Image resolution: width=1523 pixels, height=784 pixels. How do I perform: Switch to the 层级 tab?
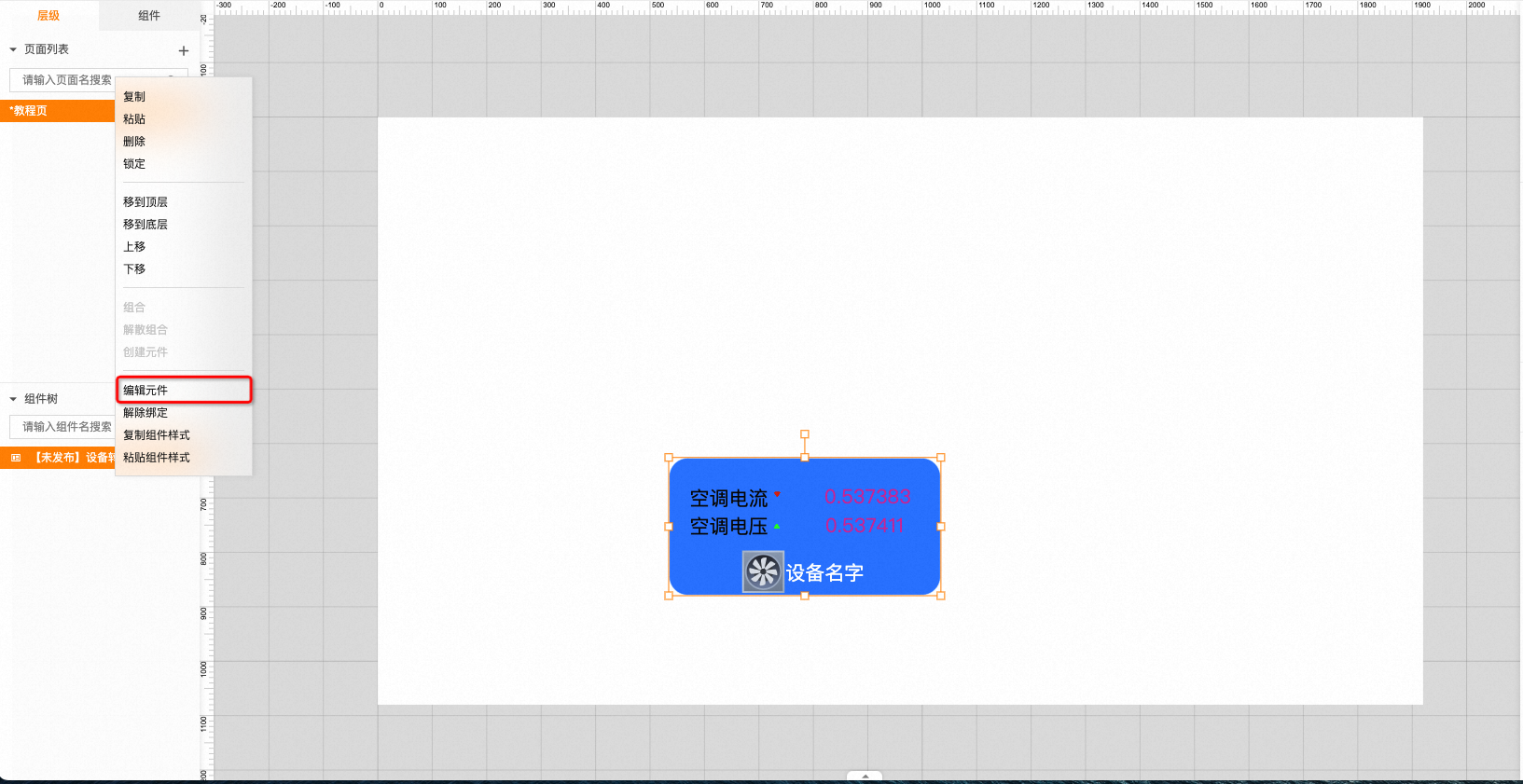48,16
